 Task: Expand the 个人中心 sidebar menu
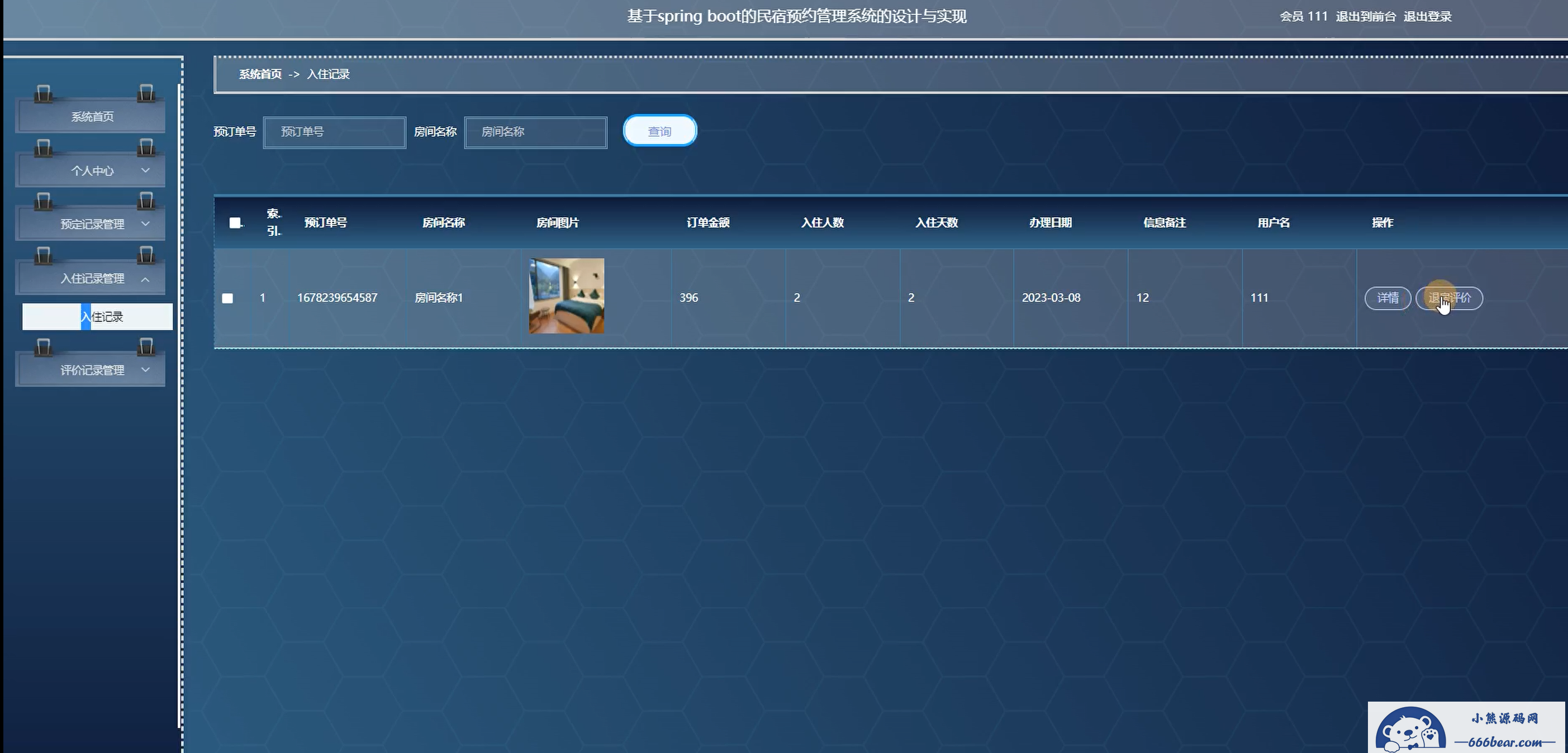91,171
